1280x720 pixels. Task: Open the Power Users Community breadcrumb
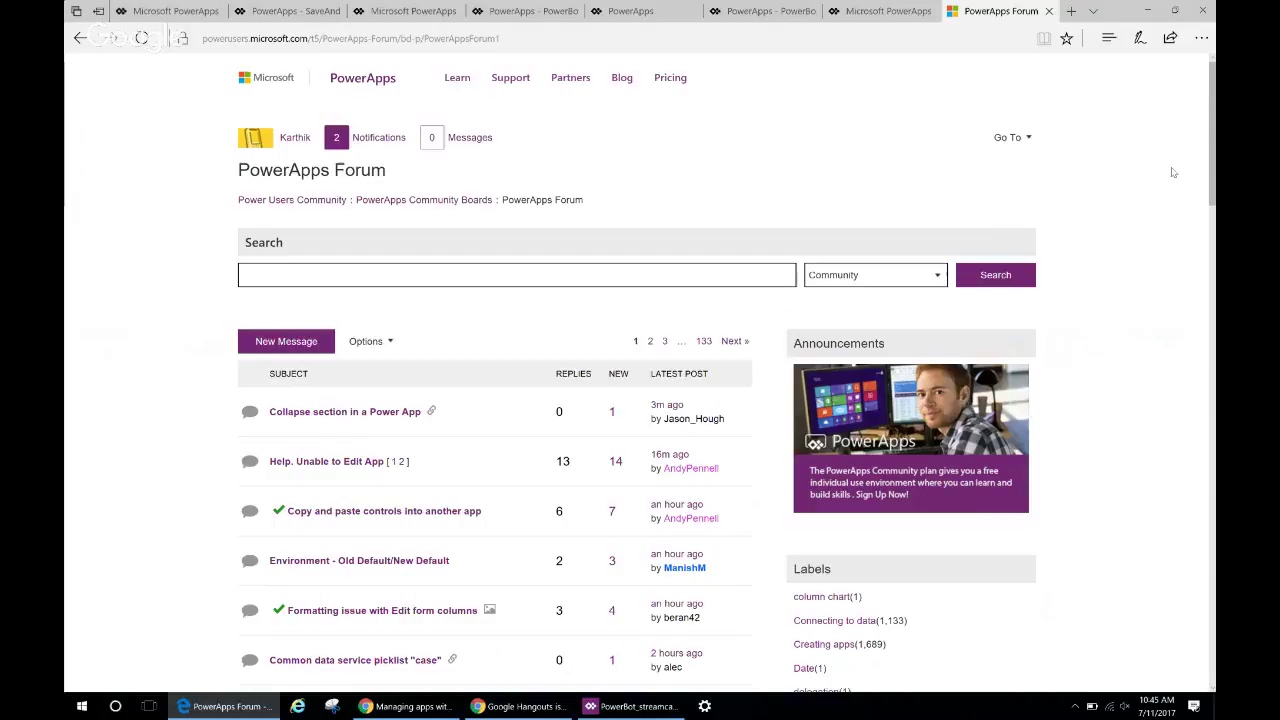[292, 200]
